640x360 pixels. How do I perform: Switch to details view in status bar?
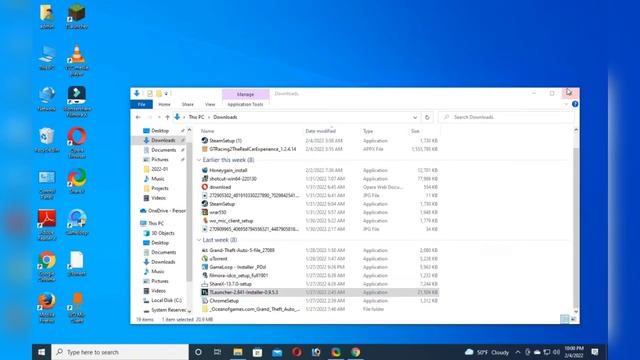564,319
